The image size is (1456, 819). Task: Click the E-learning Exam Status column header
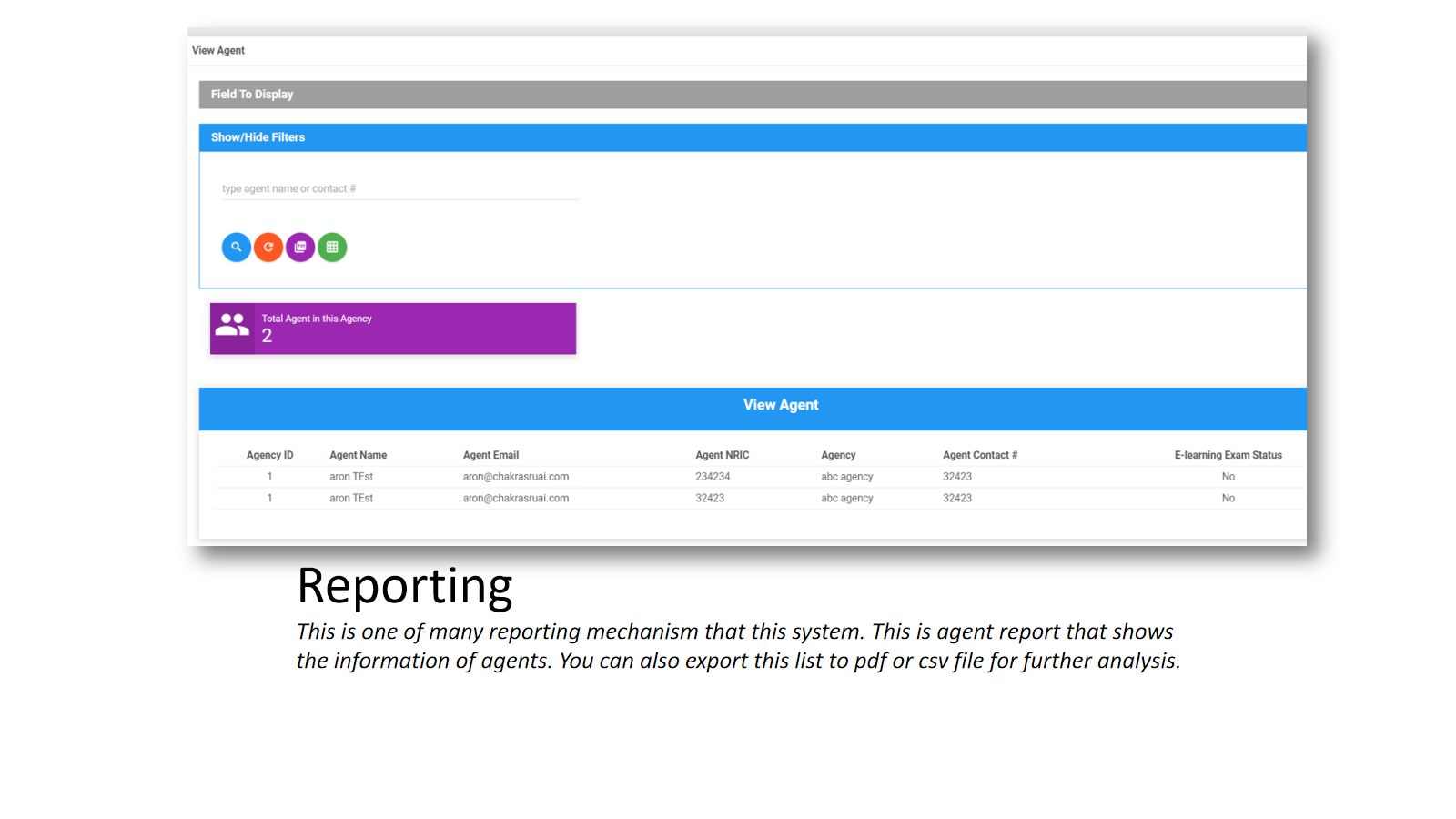tap(1228, 455)
